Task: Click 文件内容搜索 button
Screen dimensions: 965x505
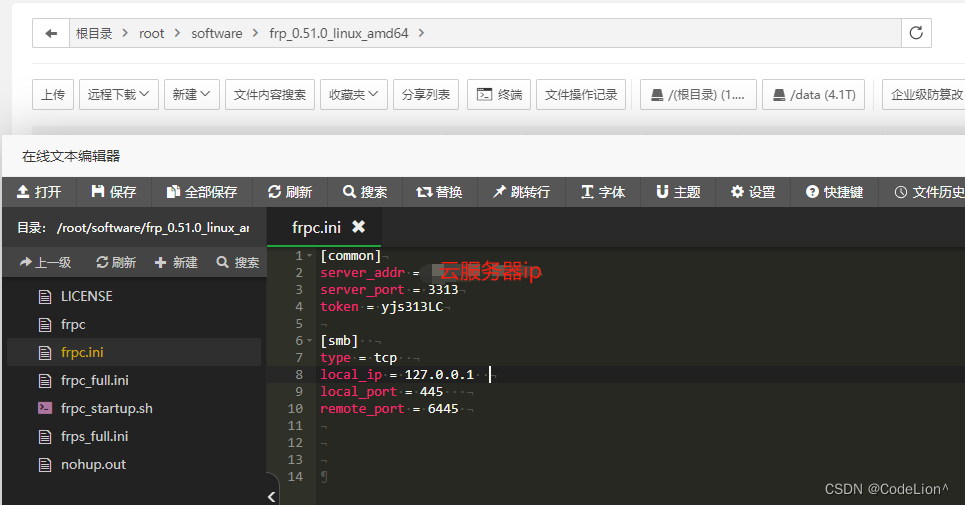Action: pyautogui.click(x=270, y=94)
